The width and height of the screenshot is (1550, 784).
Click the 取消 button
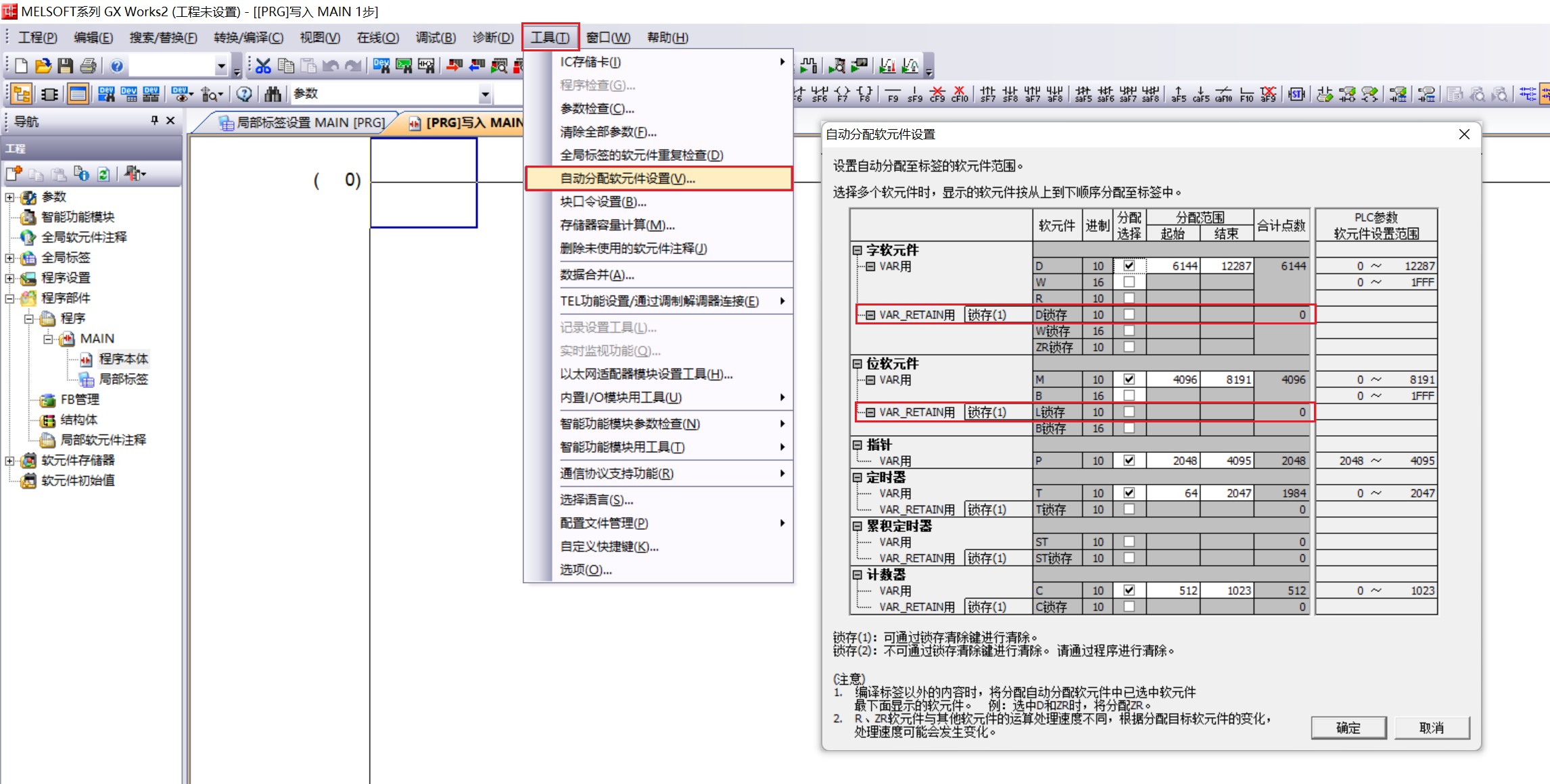(x=1431, y=727)
